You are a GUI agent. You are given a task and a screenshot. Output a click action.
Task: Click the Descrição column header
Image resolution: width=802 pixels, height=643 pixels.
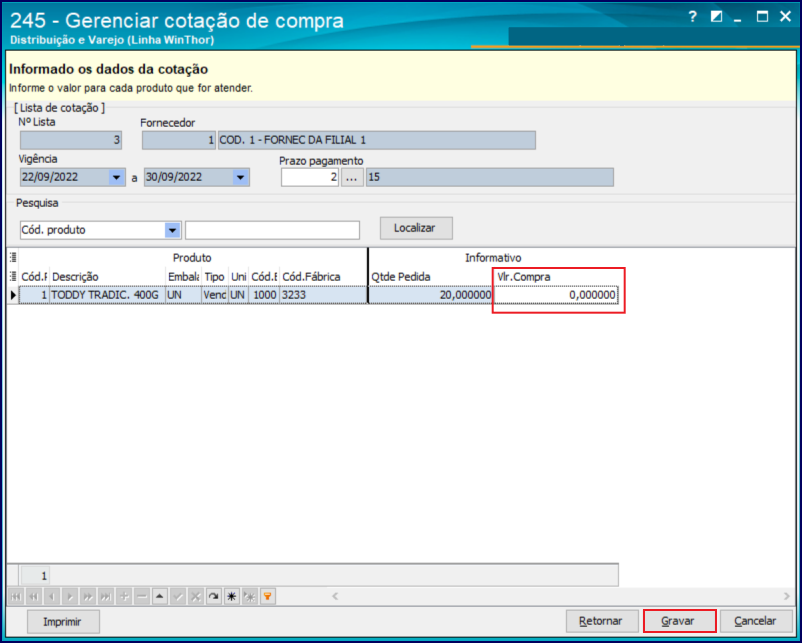[x=107, y=277]
